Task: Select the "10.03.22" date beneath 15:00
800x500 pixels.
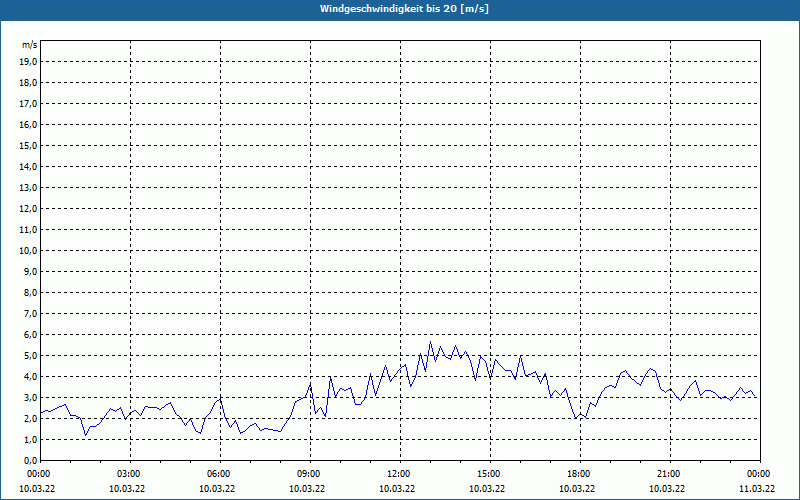Action: [487, 489]
